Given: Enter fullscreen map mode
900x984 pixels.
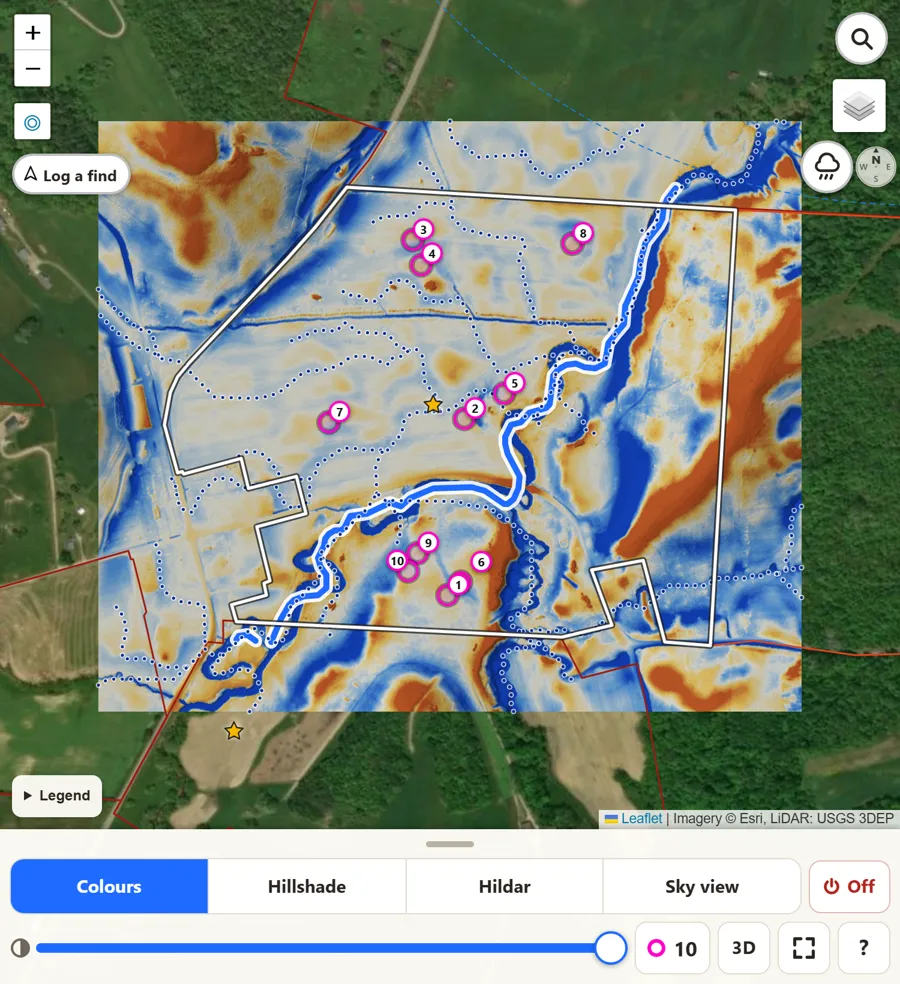Looking at the screenshot, I should click(x=803, y=948).
